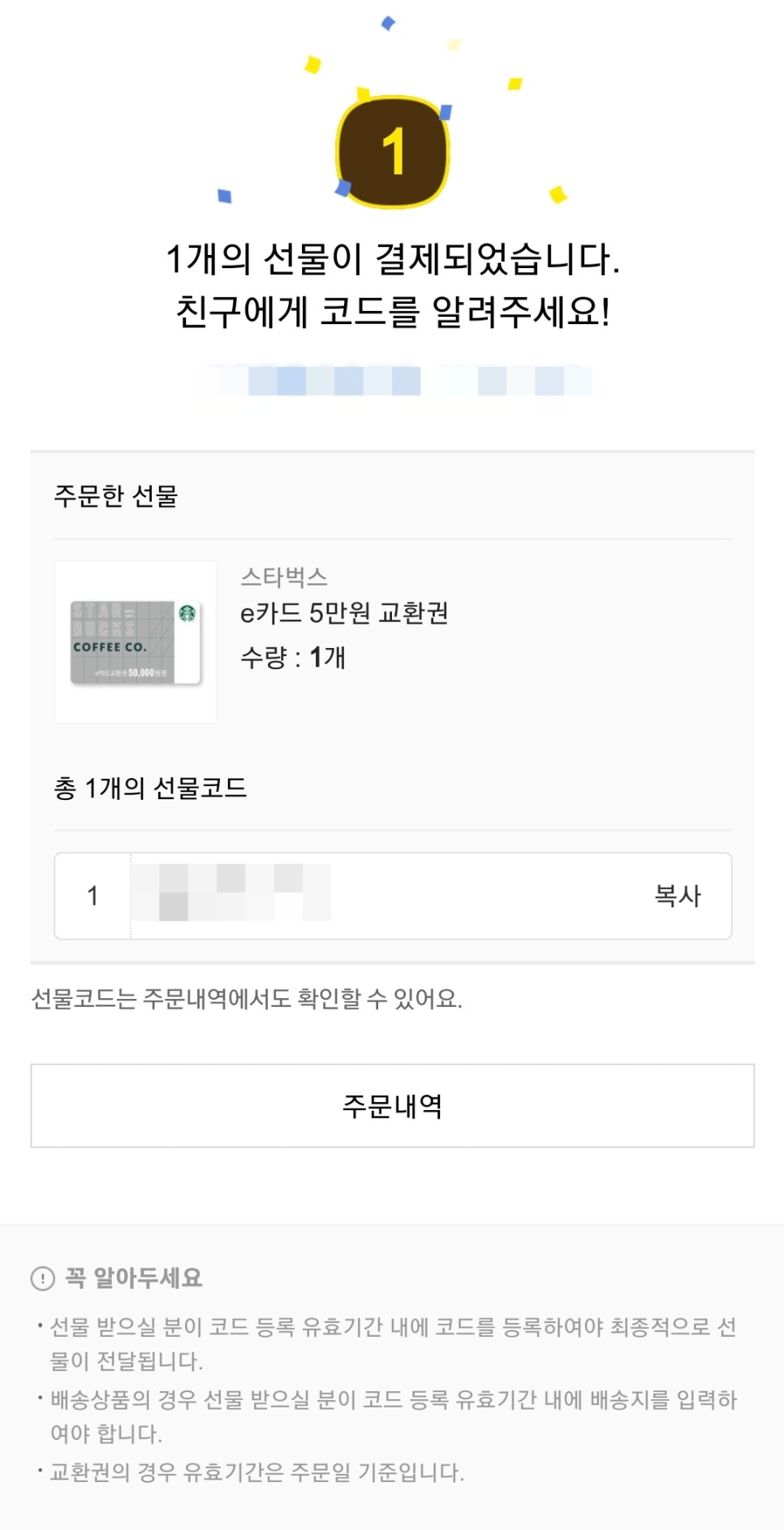Click the 스타벅스 brand name label
Viewport: 784px width, 1530px height.
click(x=284, y=577)
